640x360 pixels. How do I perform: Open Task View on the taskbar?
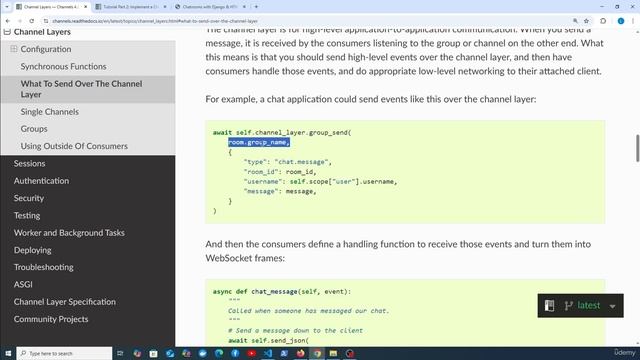click(x=120, y=353)
